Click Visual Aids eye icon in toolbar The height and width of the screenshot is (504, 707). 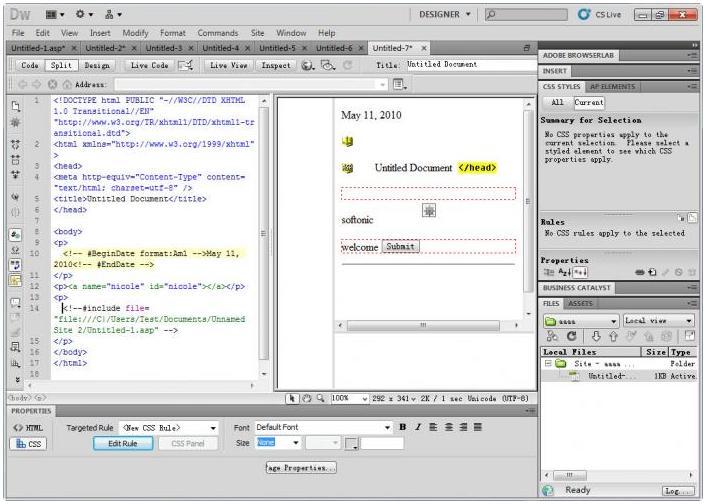[328, 66]
